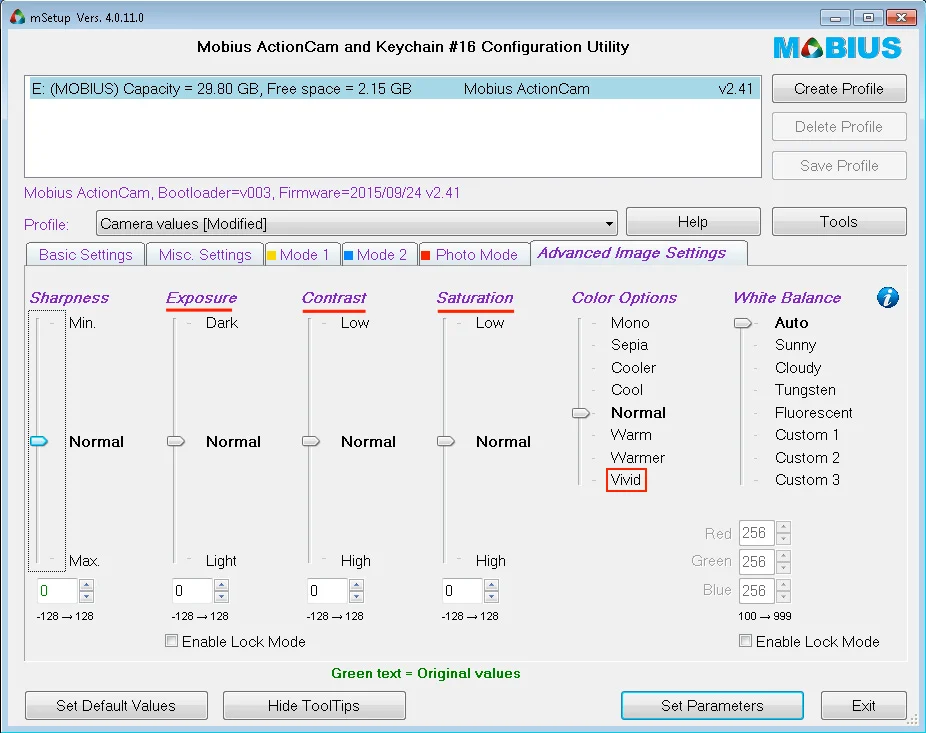
Task: Click the blue info icon beside White Balance
Action: 888,297
